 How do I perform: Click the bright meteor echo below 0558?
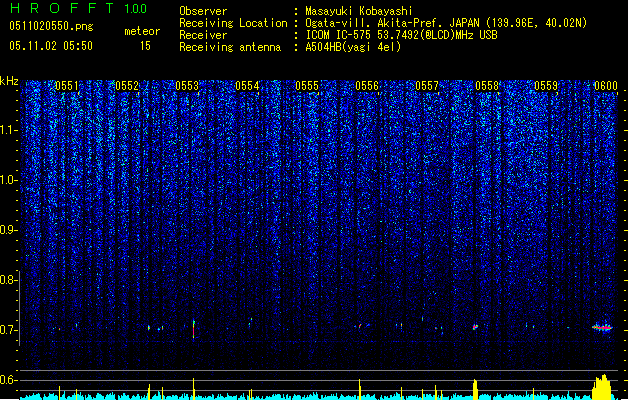[x=475, y=327]
